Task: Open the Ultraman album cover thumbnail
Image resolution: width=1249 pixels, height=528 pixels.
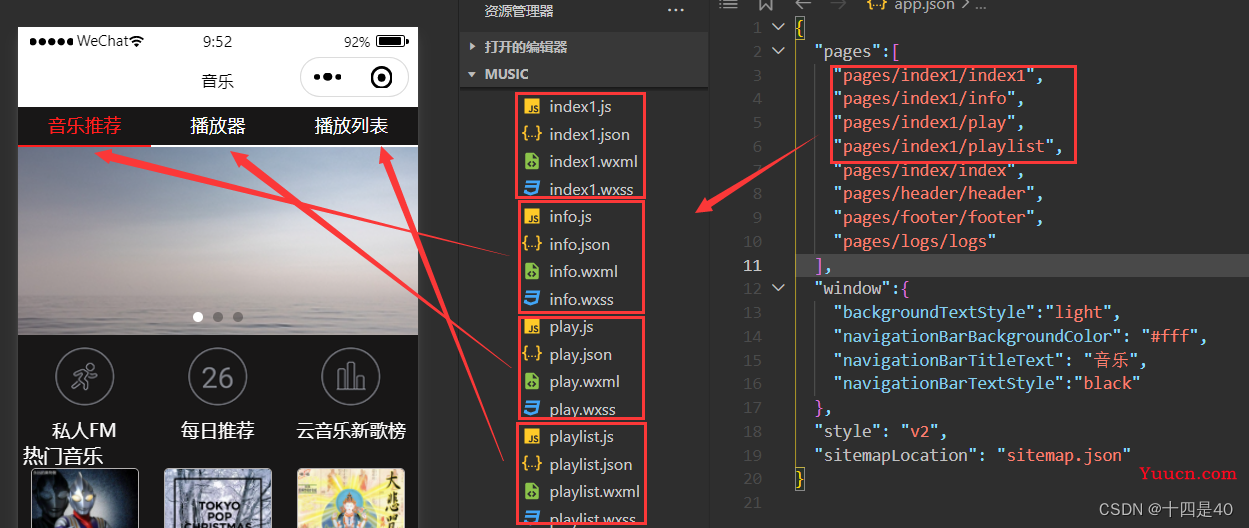Action: point(85,498)
